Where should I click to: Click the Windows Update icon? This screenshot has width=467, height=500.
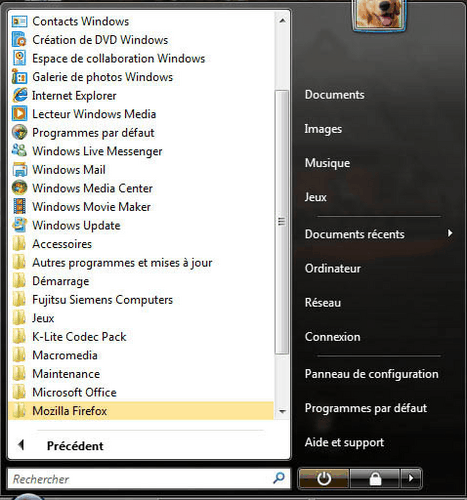point(20,225)
